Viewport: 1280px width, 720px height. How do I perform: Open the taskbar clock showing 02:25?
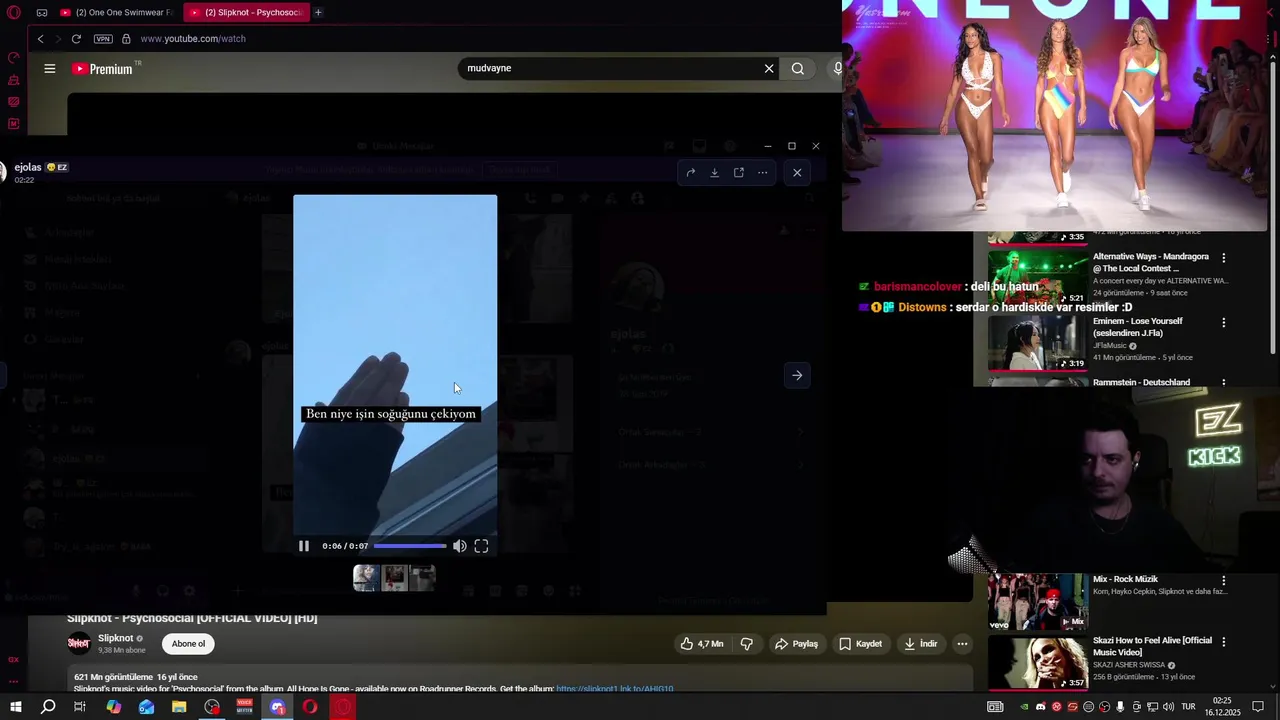coord(1222,707)
